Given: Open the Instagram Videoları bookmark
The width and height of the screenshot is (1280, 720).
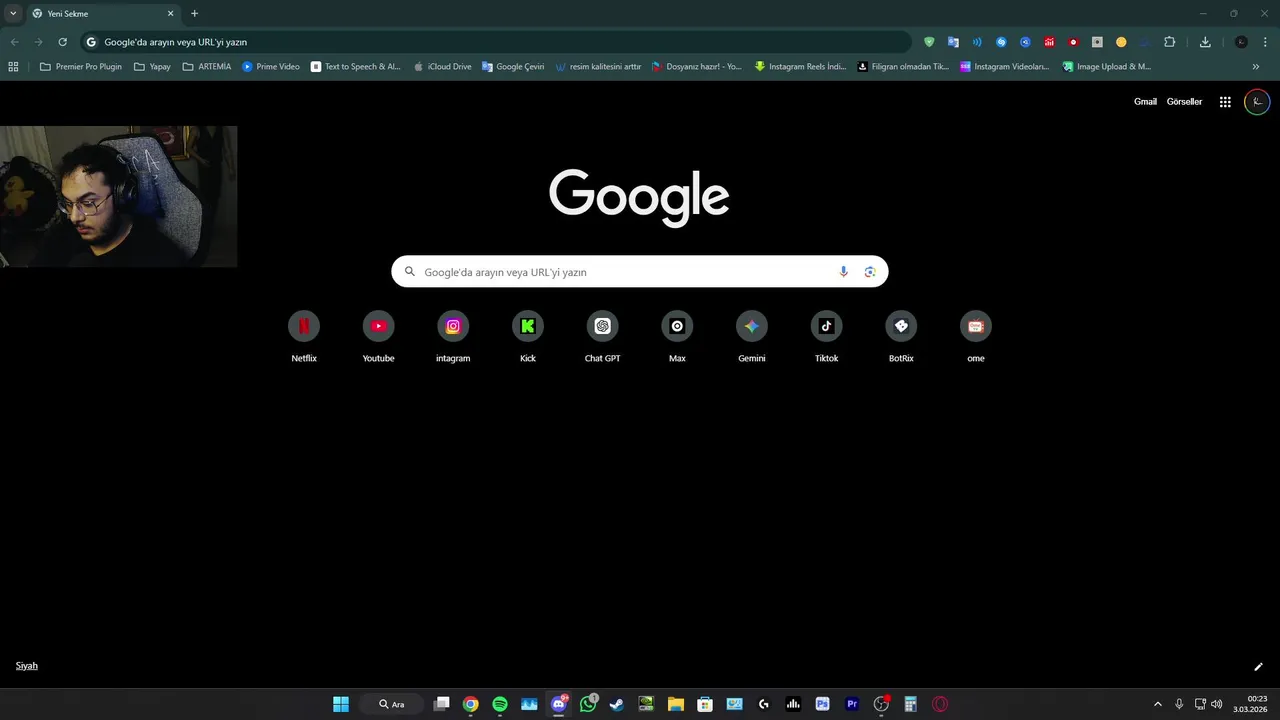Looking at the screenshot, I should (1005, 67).
